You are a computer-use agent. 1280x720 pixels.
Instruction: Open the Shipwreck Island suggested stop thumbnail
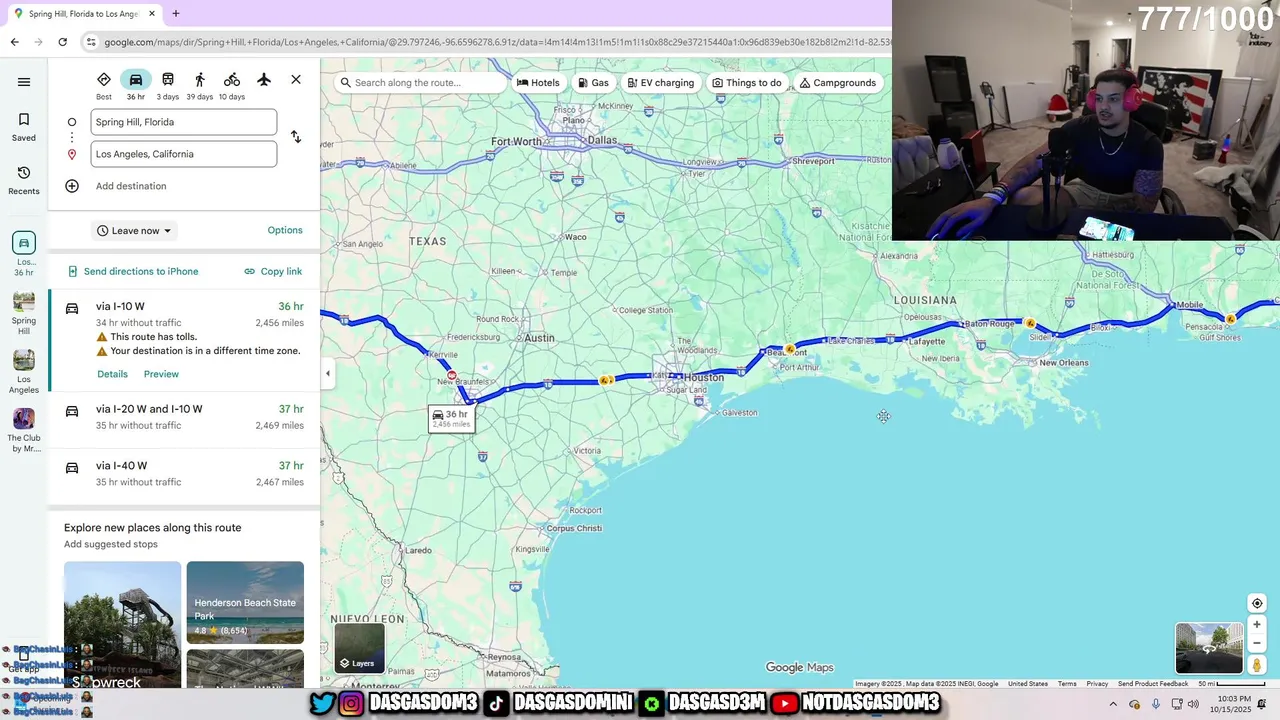[x=122, y=625]
